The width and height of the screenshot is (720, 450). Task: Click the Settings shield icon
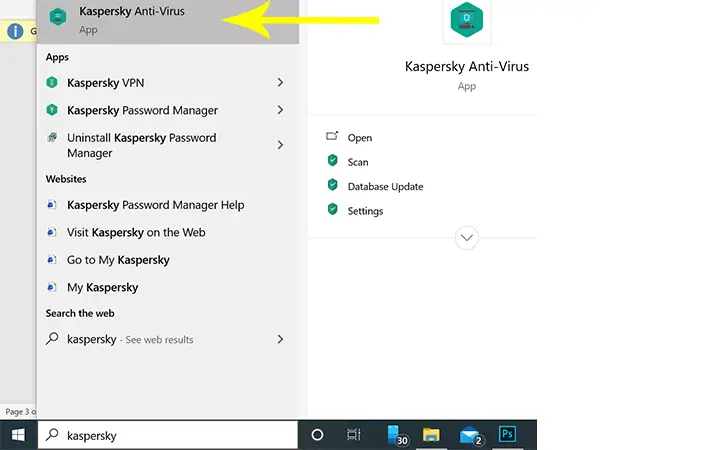pos(332,209)
